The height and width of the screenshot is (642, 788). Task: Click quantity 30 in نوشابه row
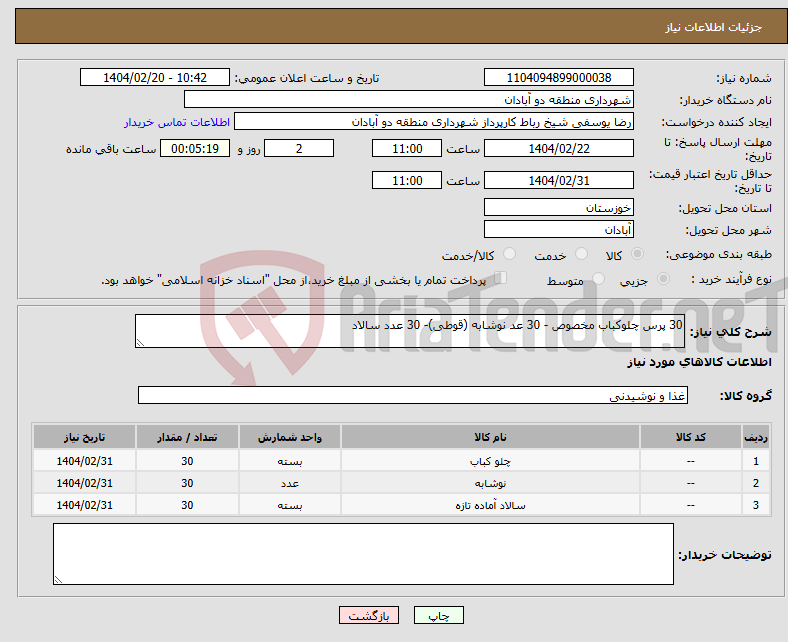pyautogui.click(x=187, y=483)
